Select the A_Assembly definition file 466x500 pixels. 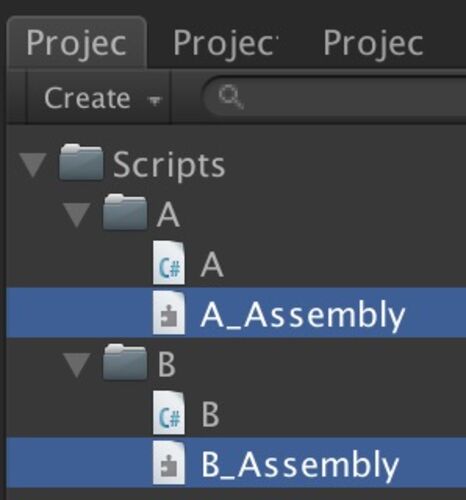pyautogui.click(x=236, y=313)
